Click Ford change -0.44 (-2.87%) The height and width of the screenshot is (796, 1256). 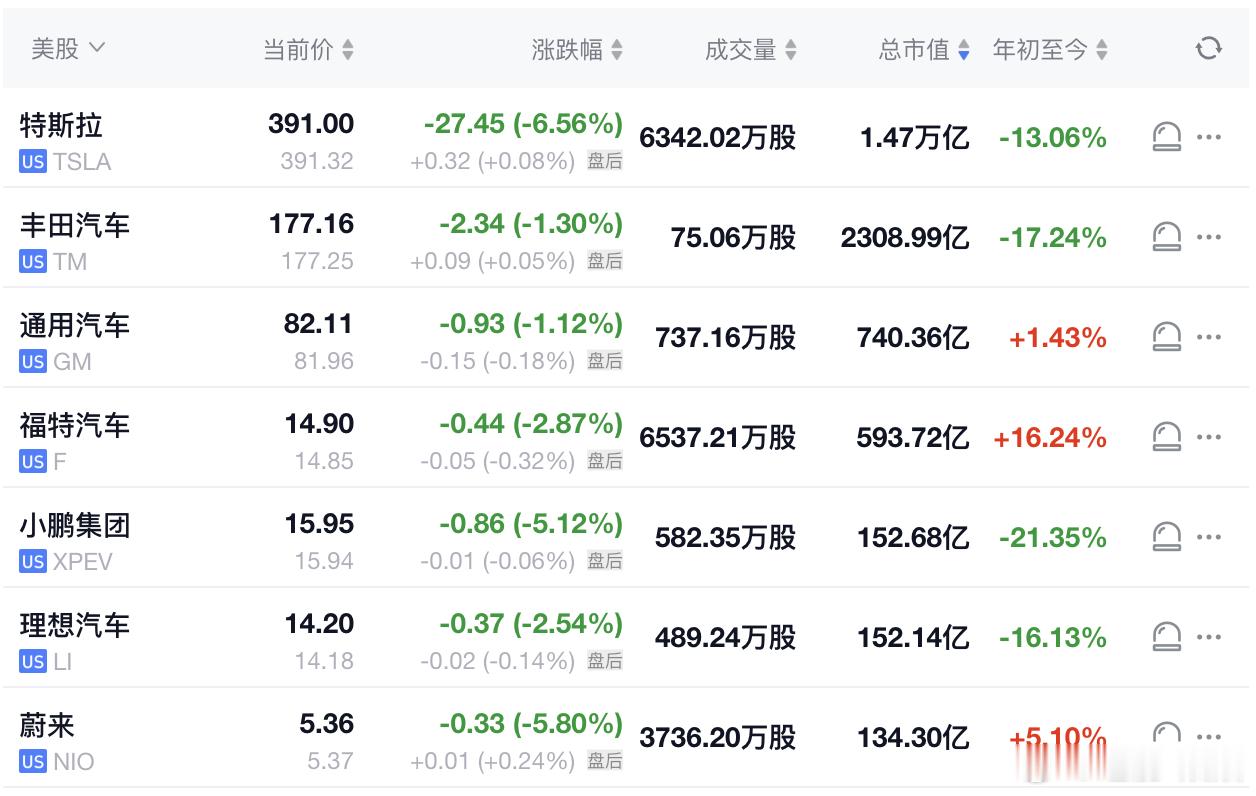(x=531, y=424)
